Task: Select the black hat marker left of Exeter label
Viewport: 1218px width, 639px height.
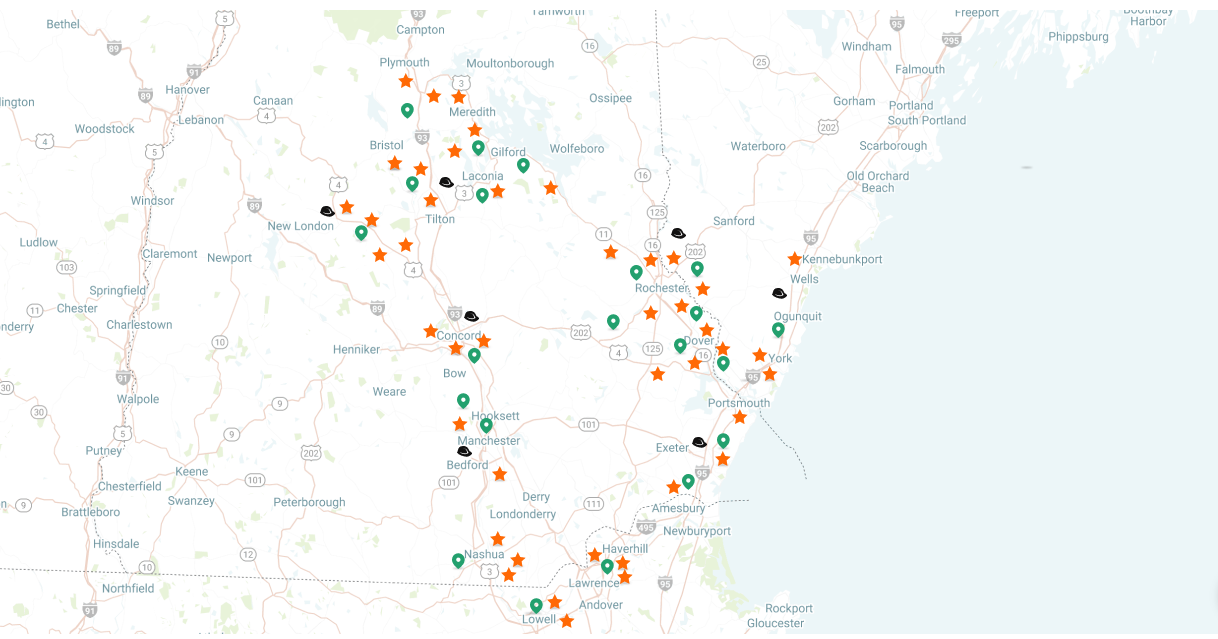Action: coord(699,442)
